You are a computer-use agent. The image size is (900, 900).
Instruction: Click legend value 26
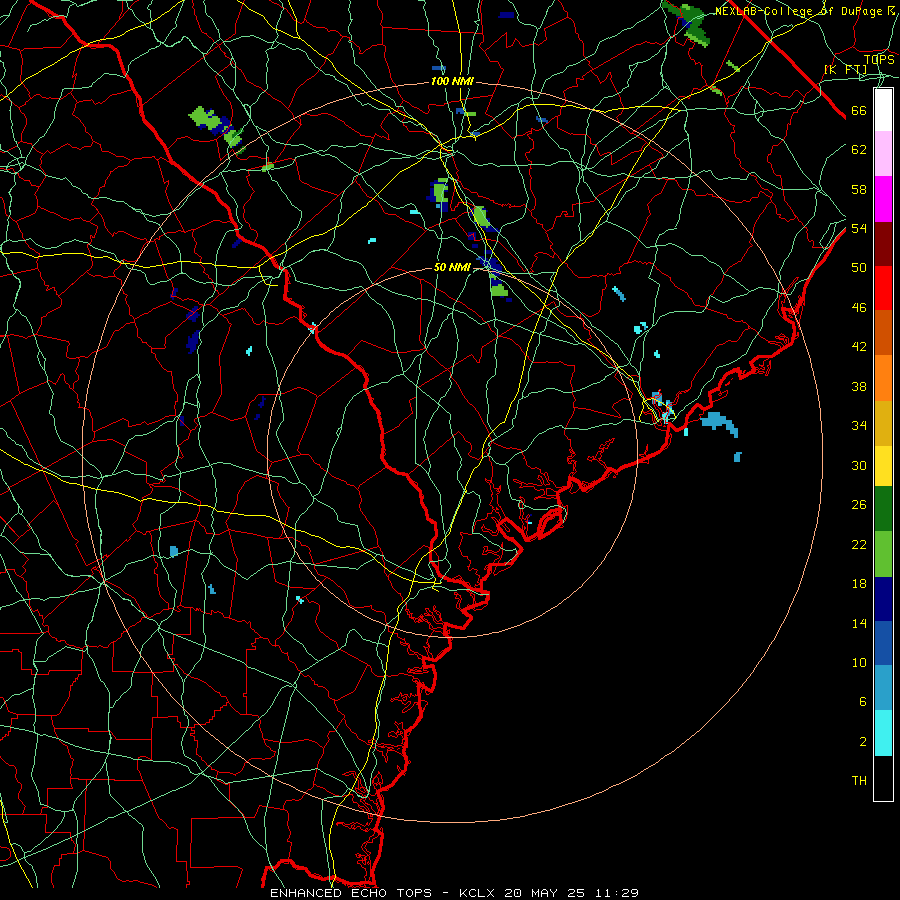[859, 505]
